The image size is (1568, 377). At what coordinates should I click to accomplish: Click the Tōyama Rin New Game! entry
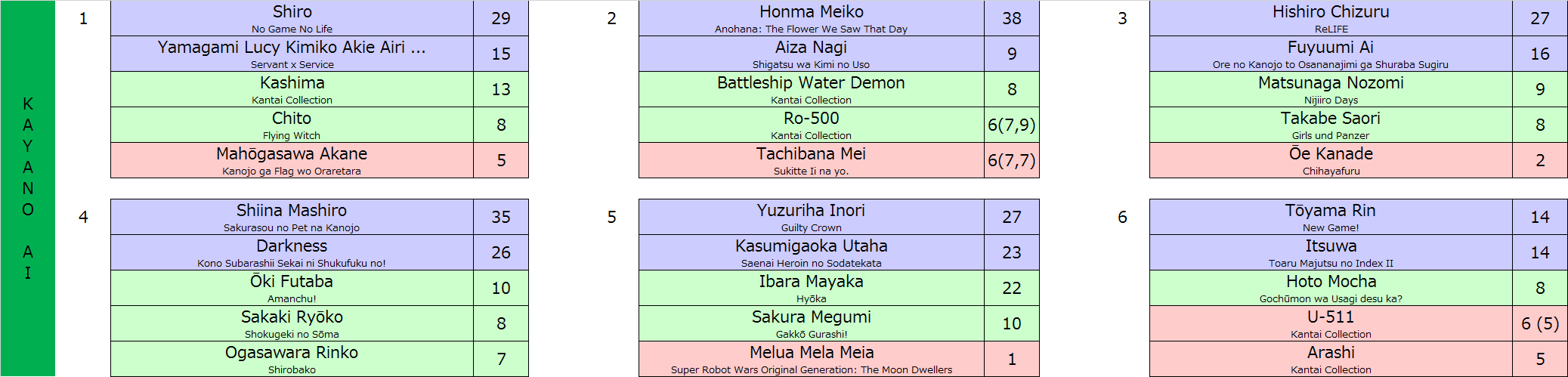1331,217
